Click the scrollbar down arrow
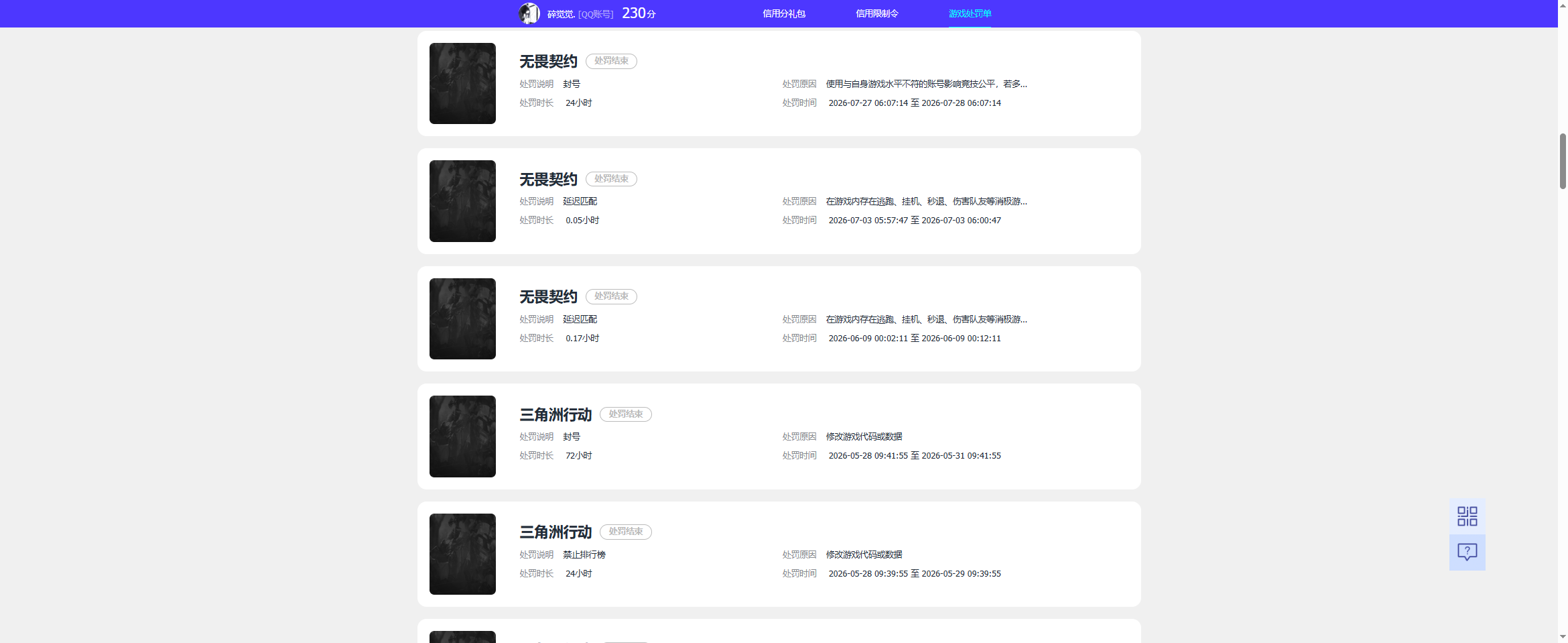Screen dimensions: 1568x643 tap(1563, 636)
